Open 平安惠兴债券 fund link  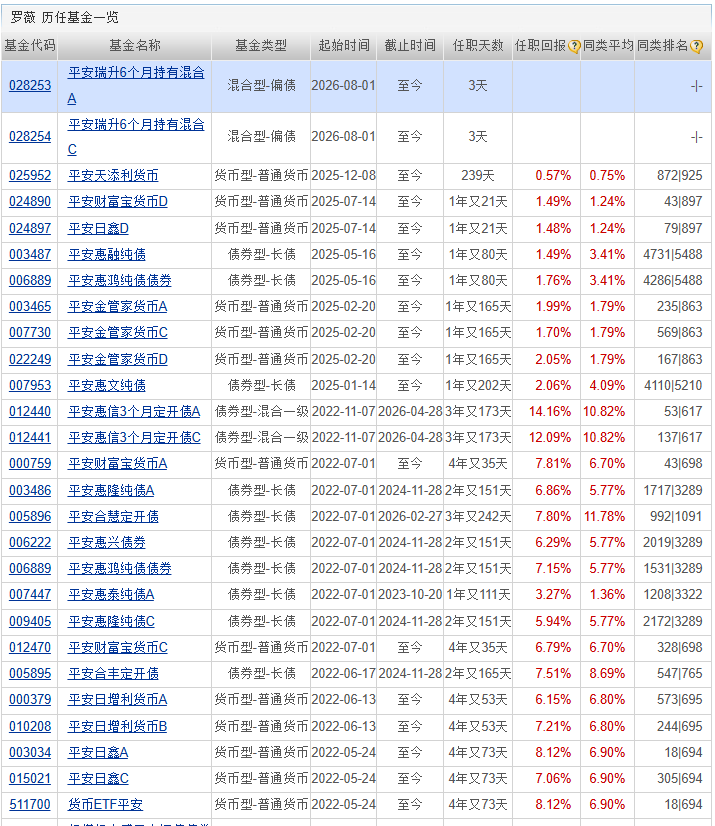tap(107, 543)
